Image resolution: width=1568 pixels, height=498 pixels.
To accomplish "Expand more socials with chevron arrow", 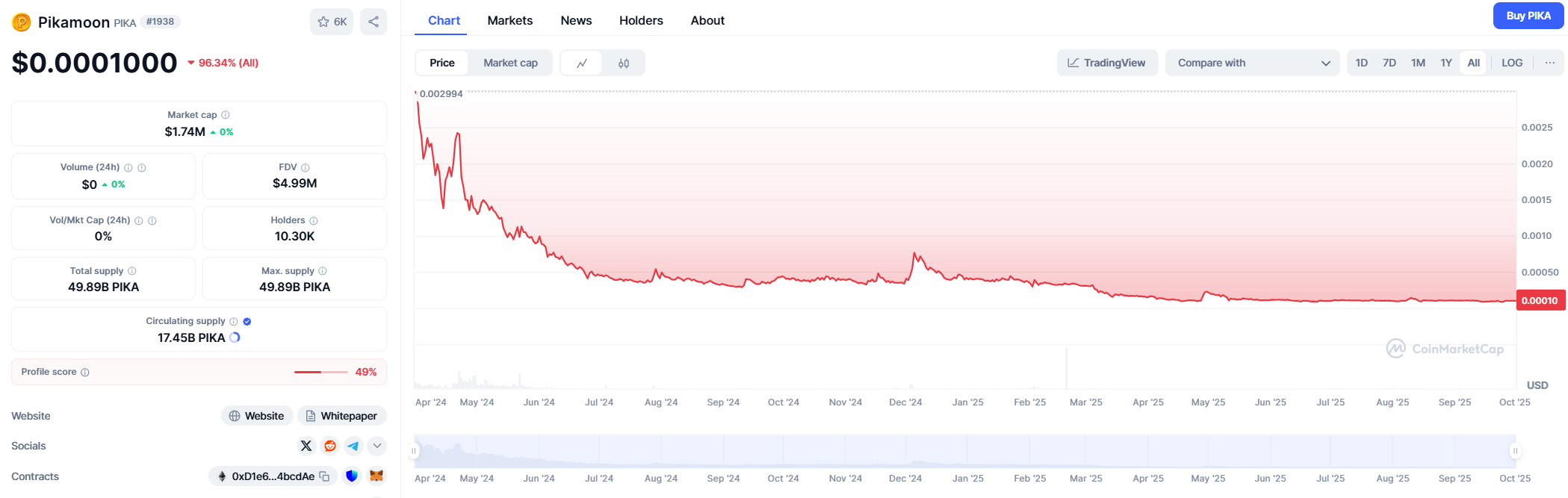I will [x=377, y=446].
